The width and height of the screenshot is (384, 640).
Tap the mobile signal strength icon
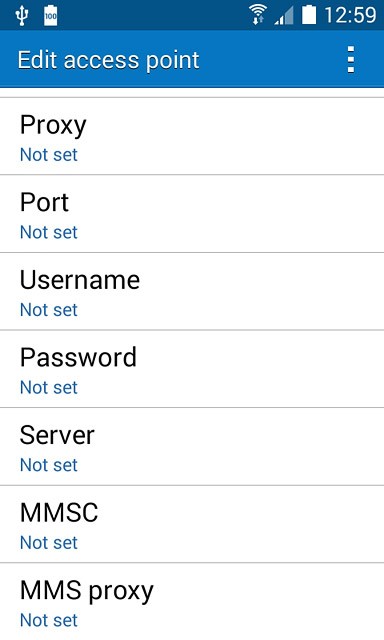click(x=284, y=16)
